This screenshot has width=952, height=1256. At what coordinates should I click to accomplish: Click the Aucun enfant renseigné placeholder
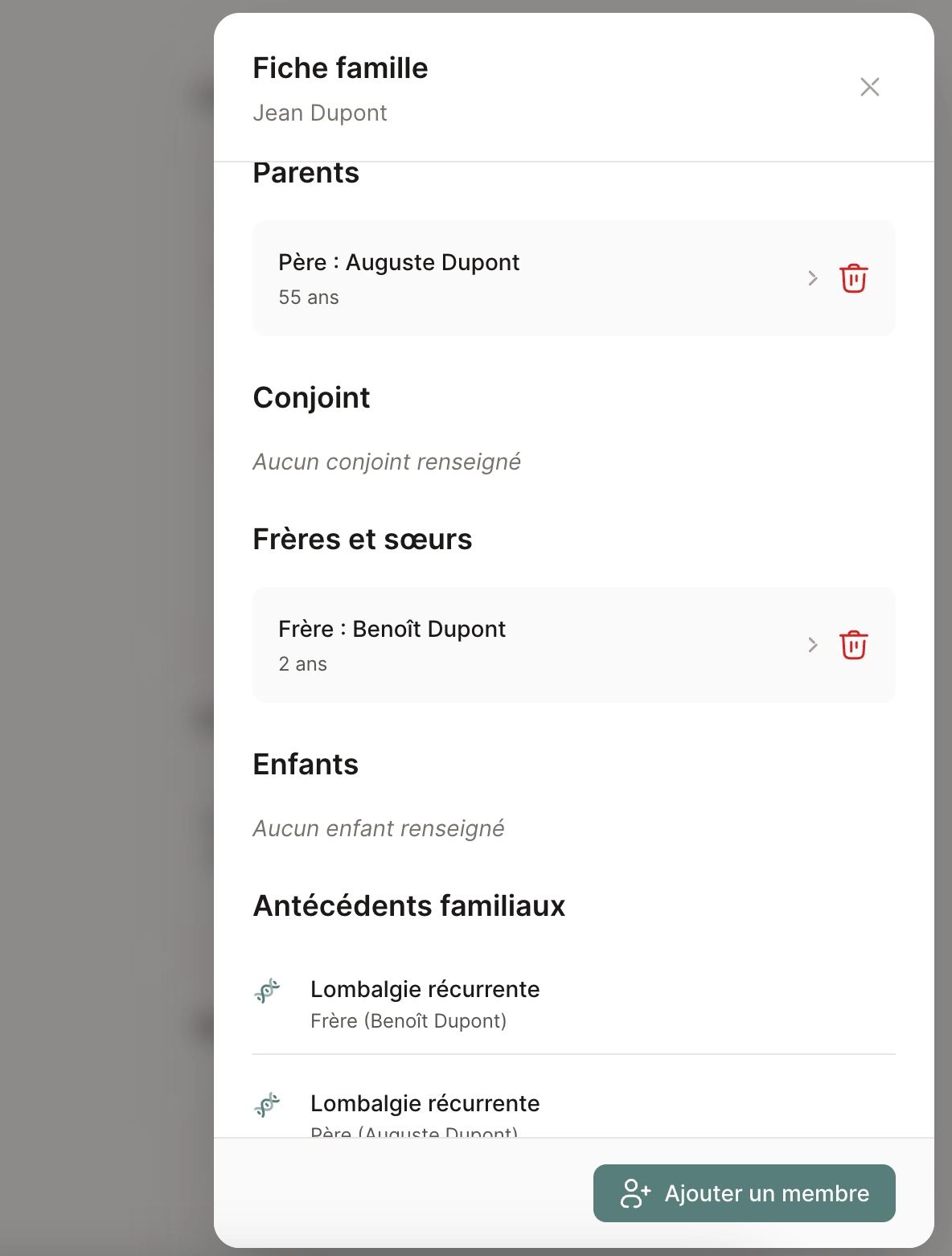coord(379,827)
